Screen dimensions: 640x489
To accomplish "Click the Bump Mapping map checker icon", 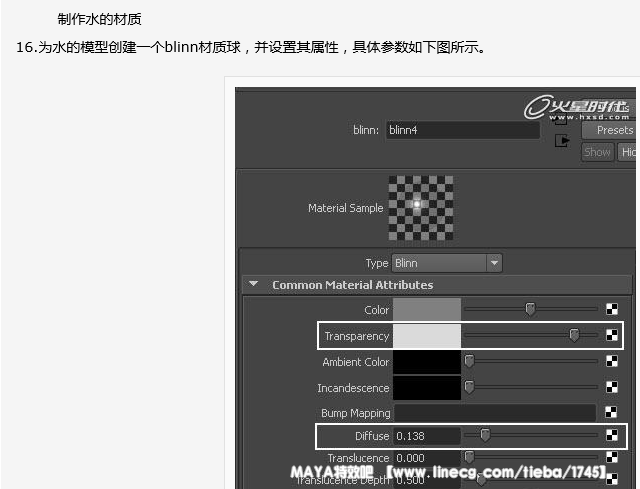I will [x=612, y=412].
